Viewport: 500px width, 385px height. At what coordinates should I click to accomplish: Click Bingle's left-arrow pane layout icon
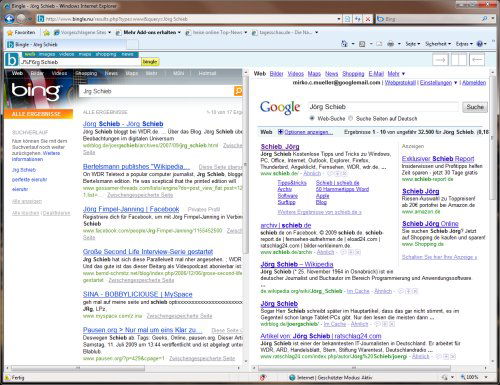pos(477,60)
